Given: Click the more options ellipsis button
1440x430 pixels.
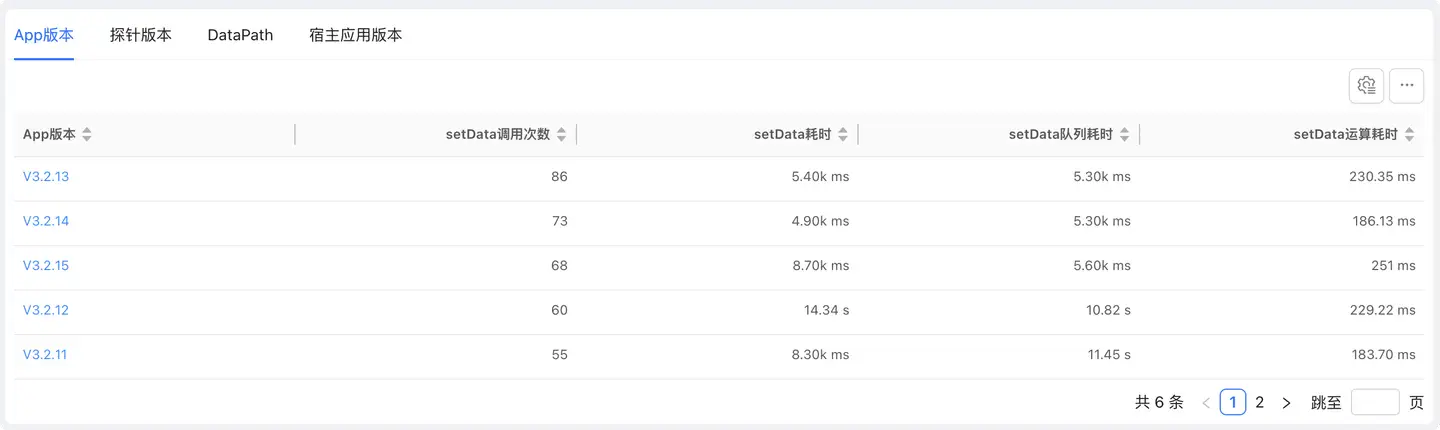Looking at the screenshot, I should 1406,86.
